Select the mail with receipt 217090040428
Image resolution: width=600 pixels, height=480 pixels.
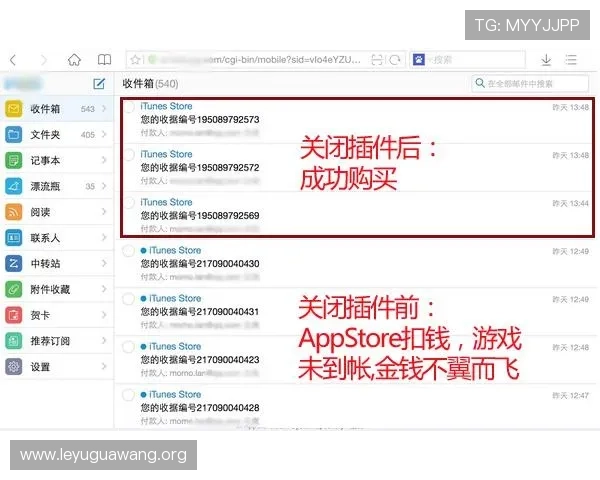tap(128, 395)
